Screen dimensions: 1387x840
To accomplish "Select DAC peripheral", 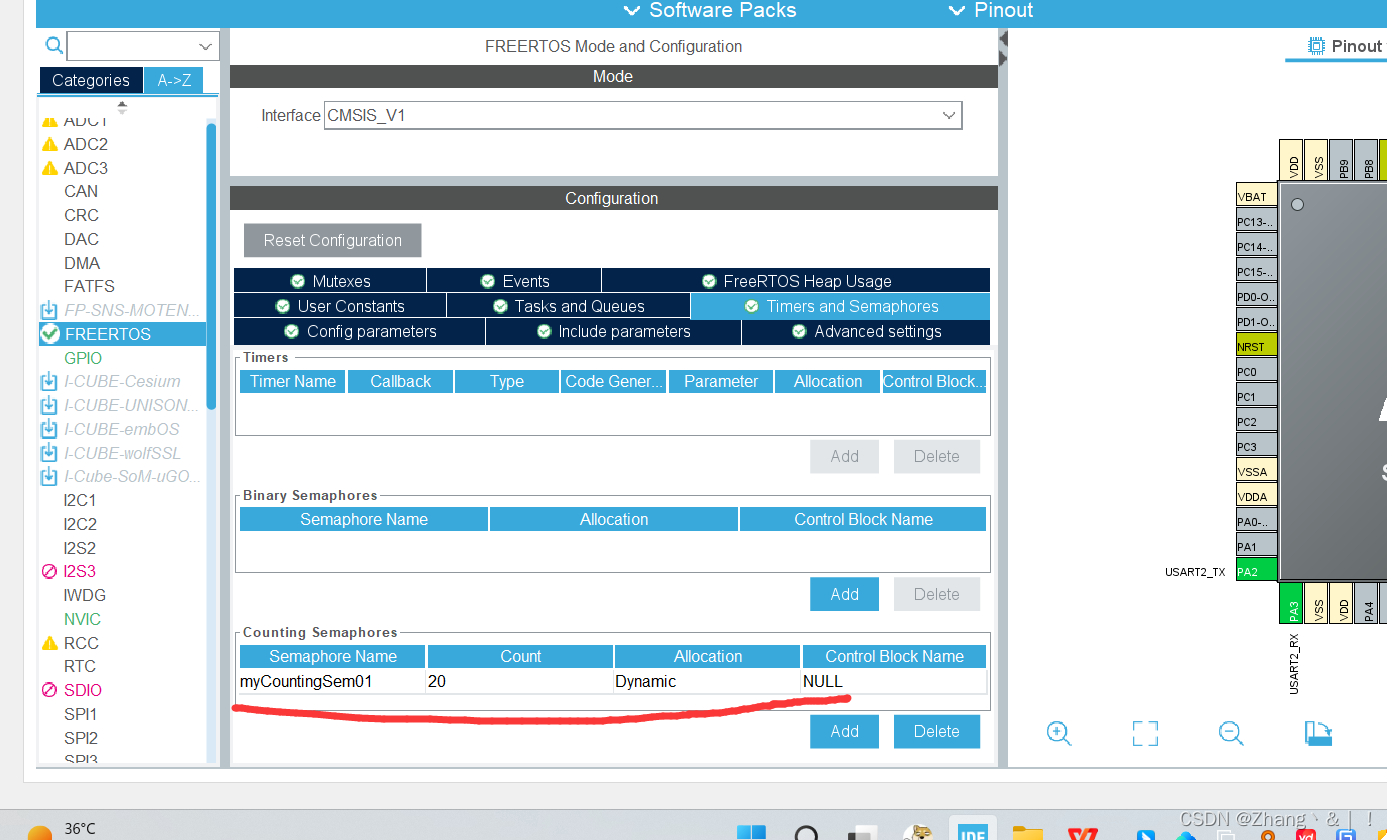I will click(82, 239).
